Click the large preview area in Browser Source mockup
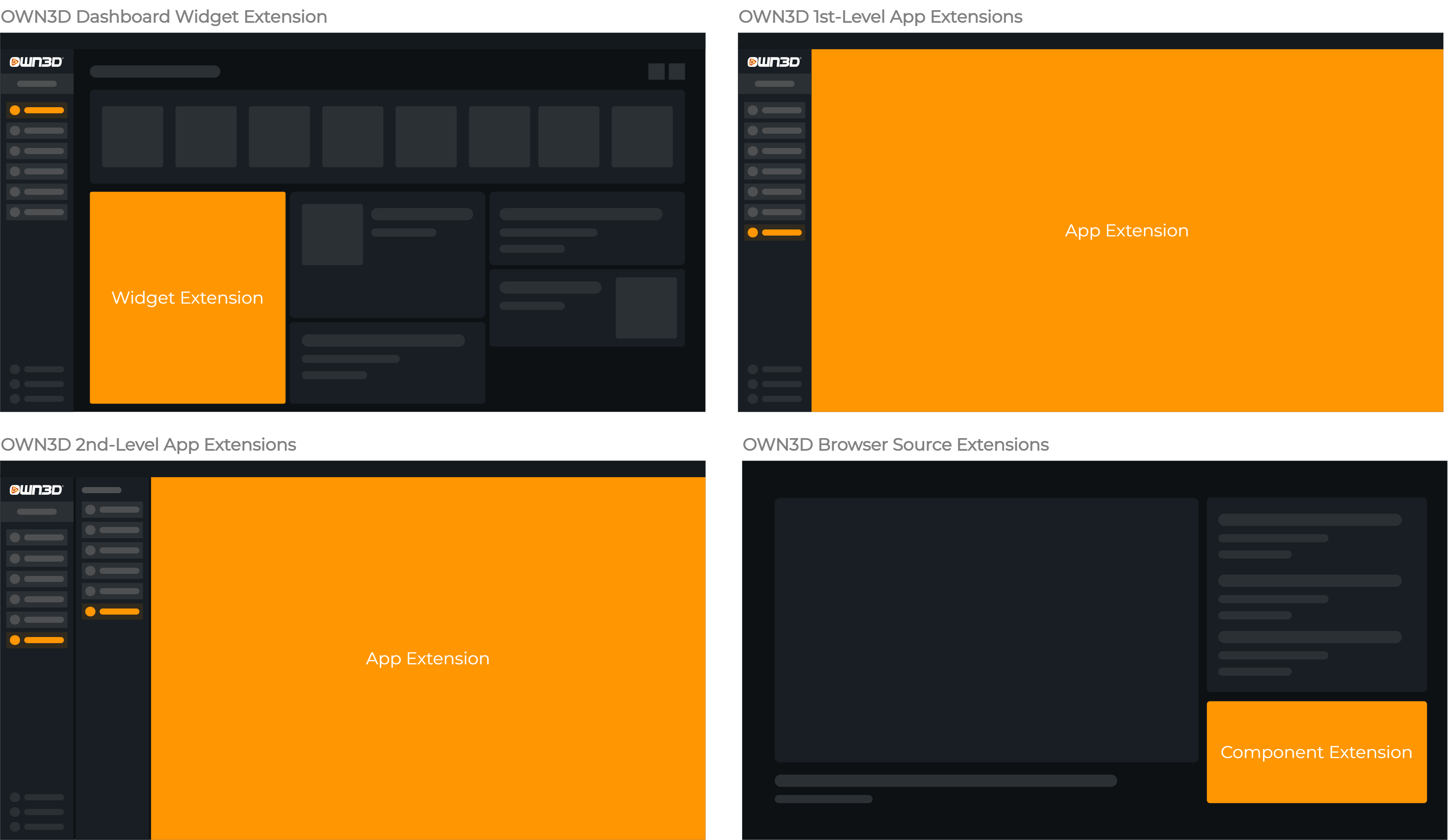 [986, 630]
